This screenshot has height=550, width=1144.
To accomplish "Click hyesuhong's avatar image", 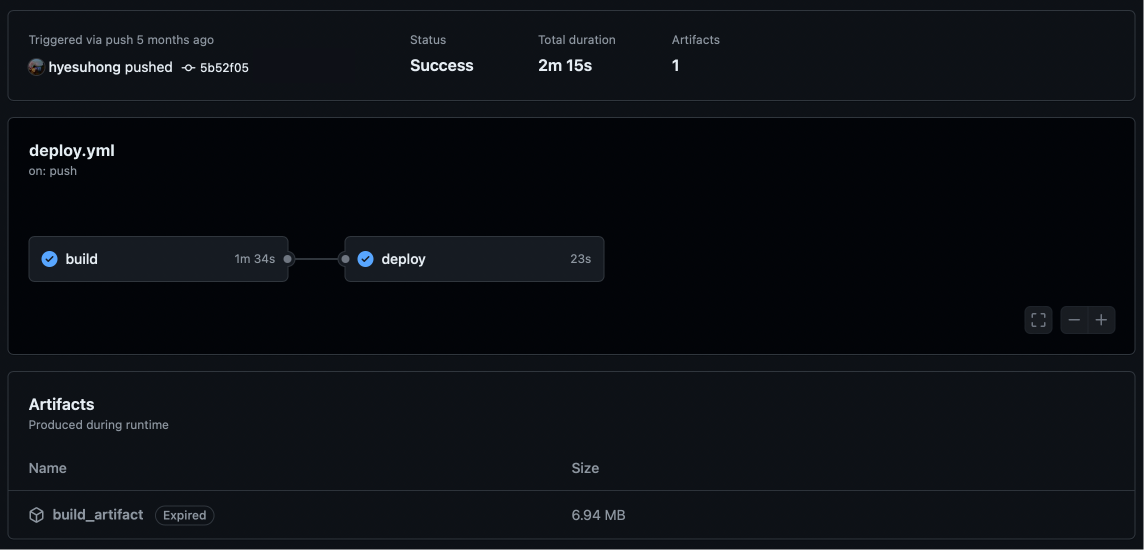I will point(36,67).
